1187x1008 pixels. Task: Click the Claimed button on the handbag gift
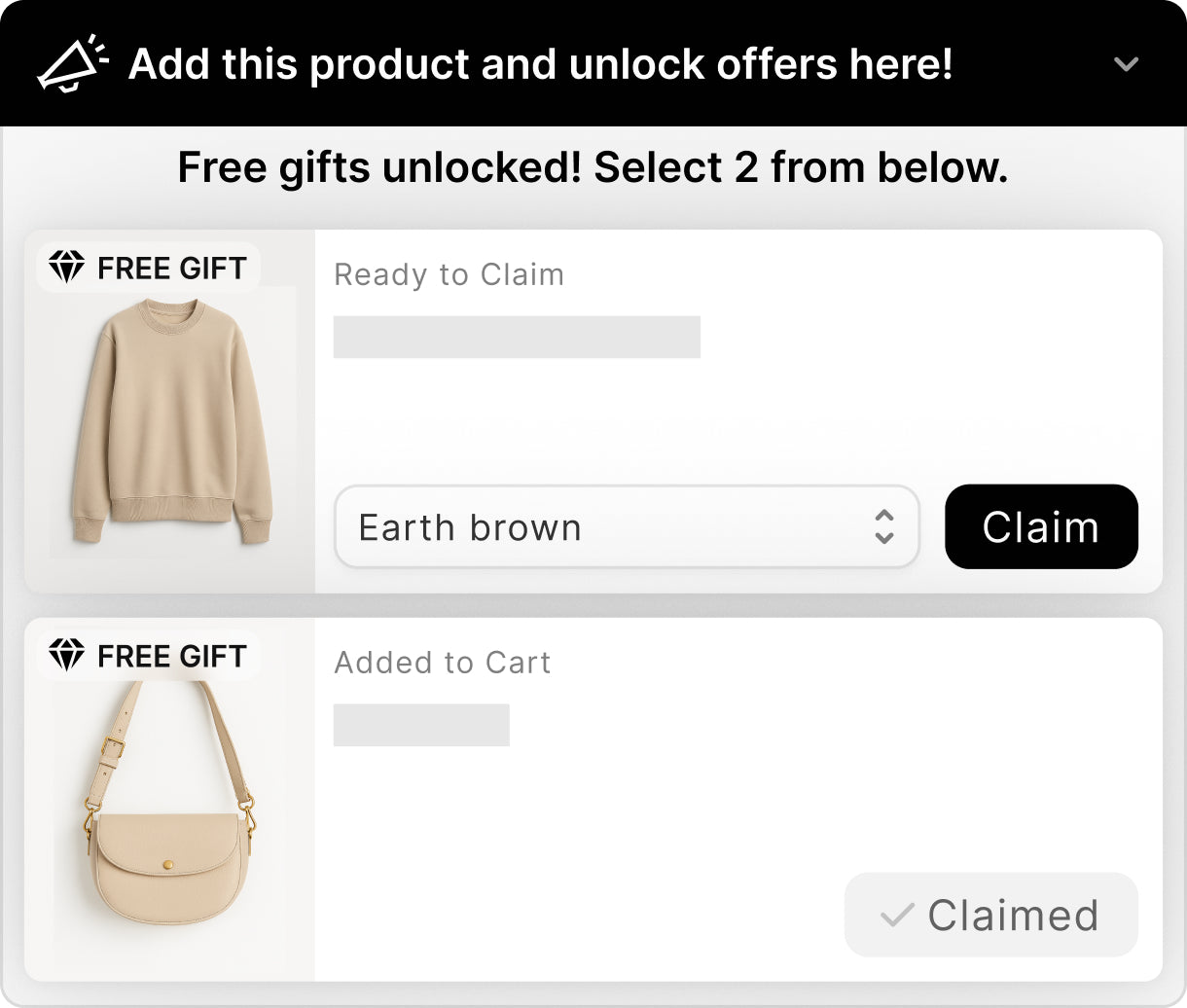pos(990,915)
